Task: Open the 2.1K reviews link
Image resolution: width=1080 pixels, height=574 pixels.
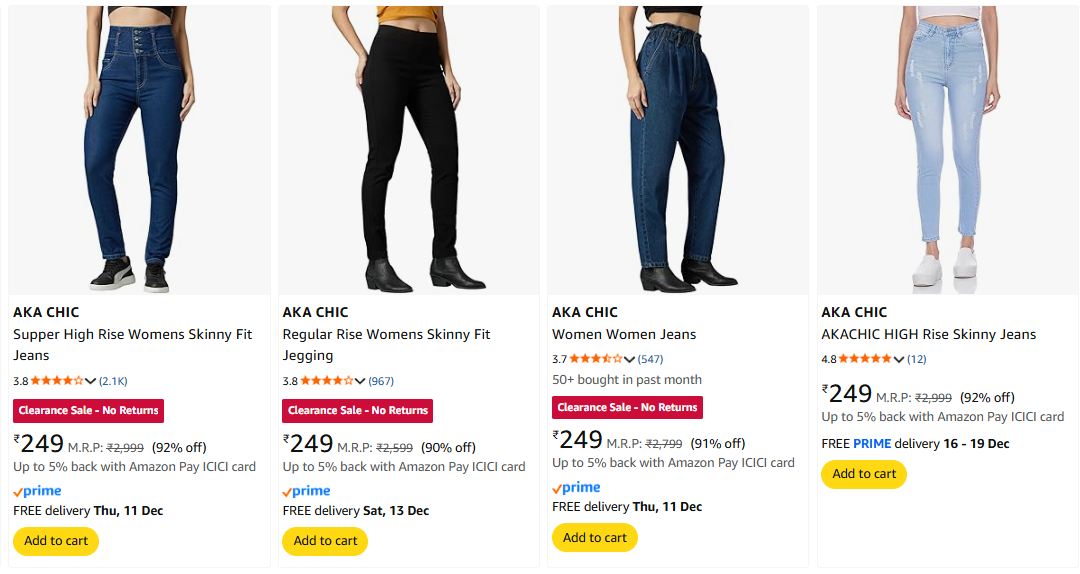Action: [x=113, y=381]
